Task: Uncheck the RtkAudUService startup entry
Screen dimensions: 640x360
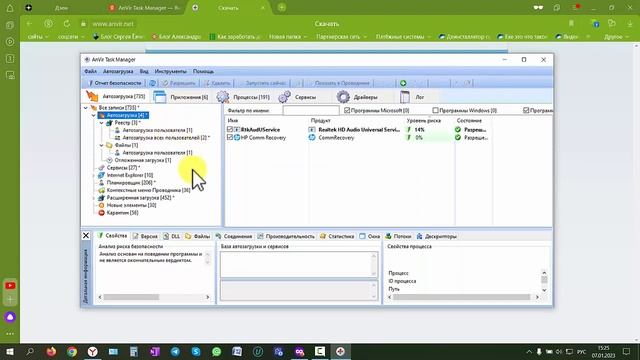Action: click(x=229, y=129)
